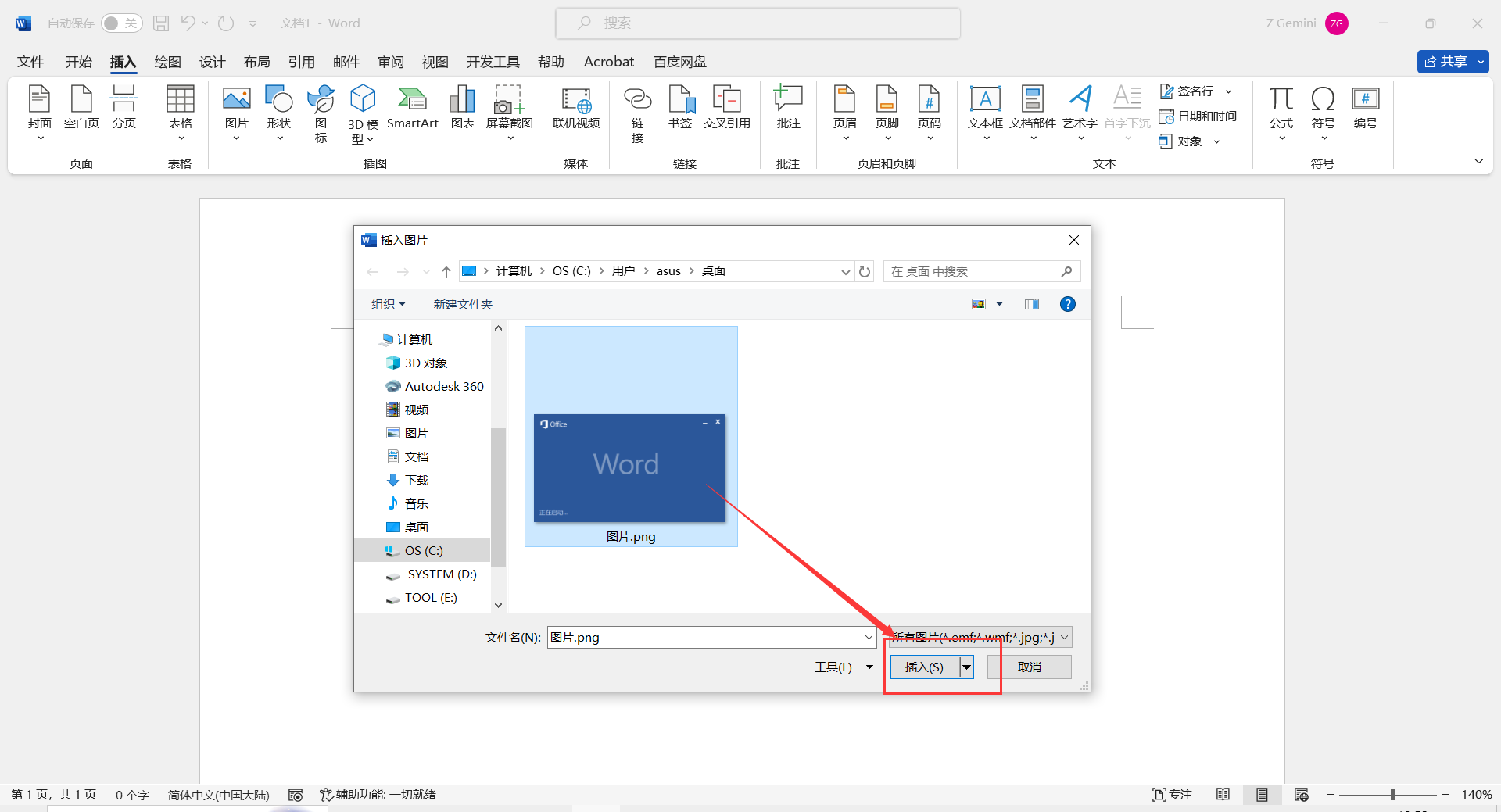
Task: Open the icons (图标) library
Action: coord(321,113)
